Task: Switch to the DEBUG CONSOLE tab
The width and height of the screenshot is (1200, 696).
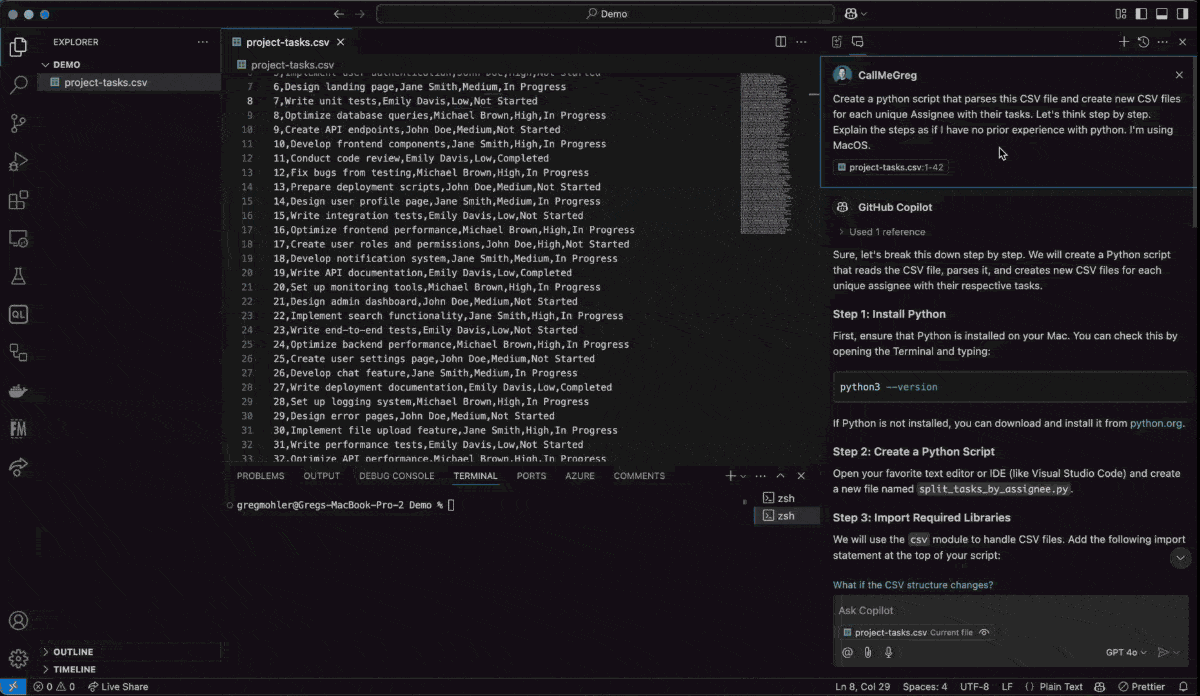Action: point(396,476)
